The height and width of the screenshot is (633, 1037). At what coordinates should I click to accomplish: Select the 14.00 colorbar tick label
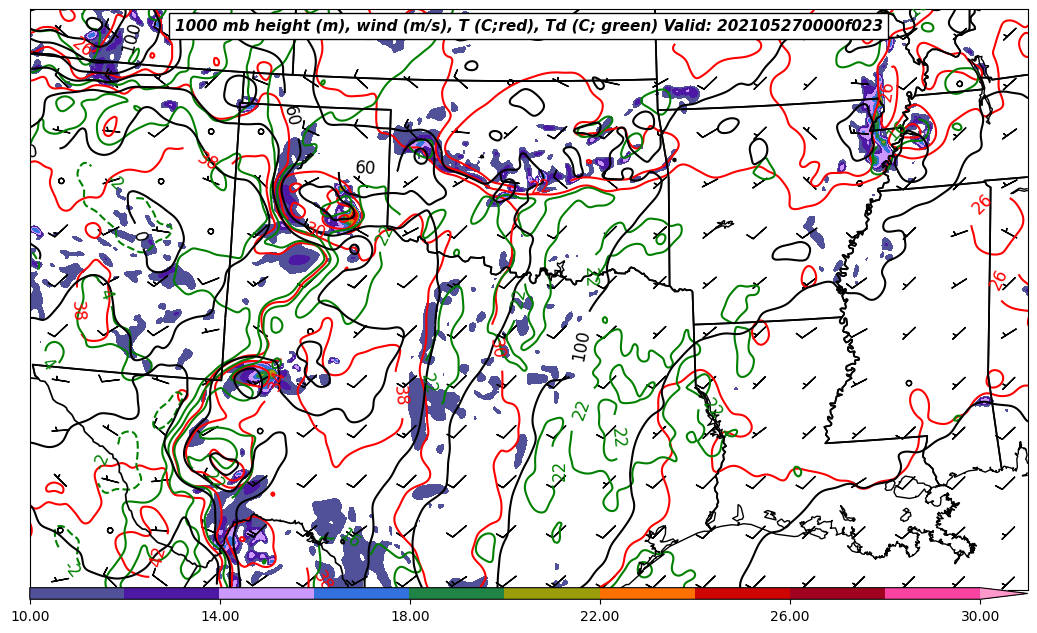click(220, 616)
